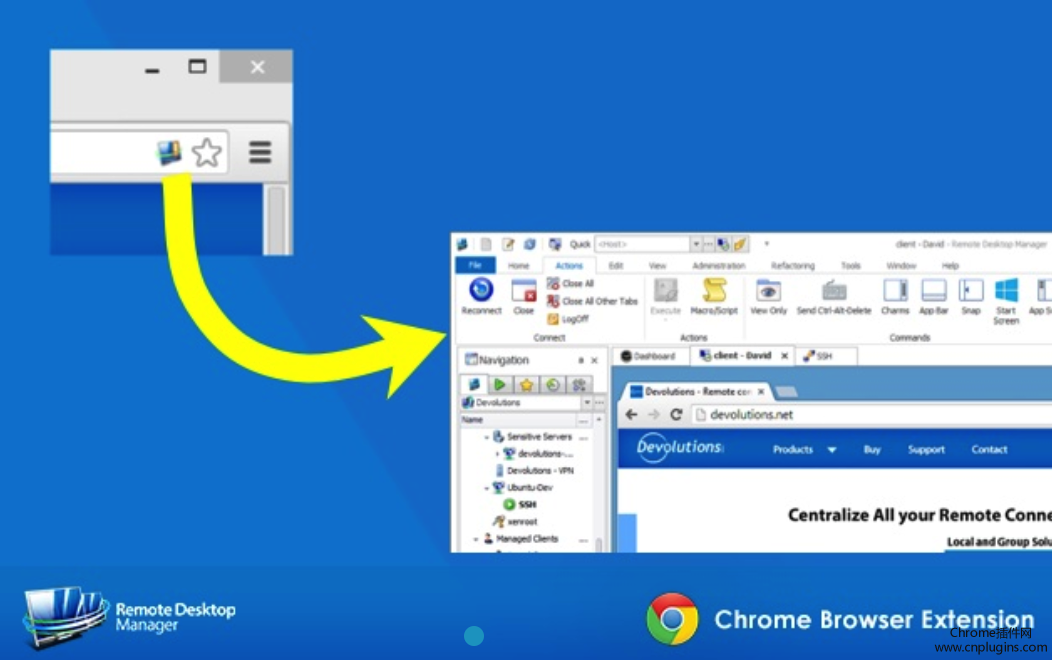Click the embedded browser back arrow
Screen dimensions: 1052x660
click(631, 415)
